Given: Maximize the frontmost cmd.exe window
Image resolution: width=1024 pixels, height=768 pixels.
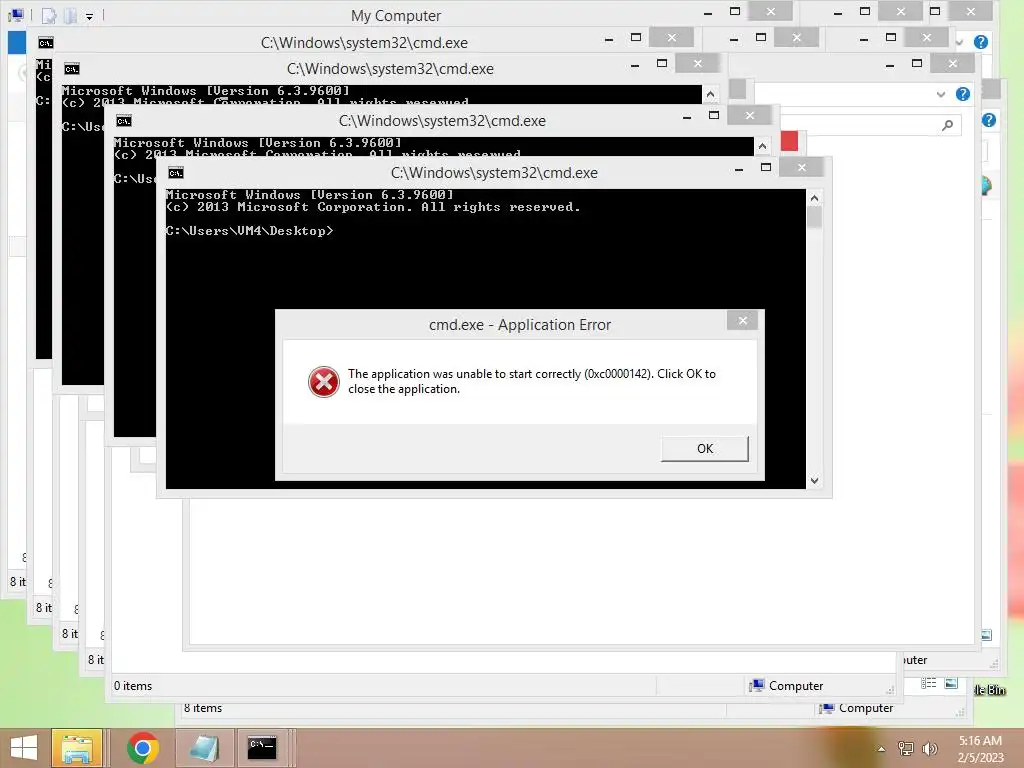Looking at the screenshot, I should coord(765,168).
